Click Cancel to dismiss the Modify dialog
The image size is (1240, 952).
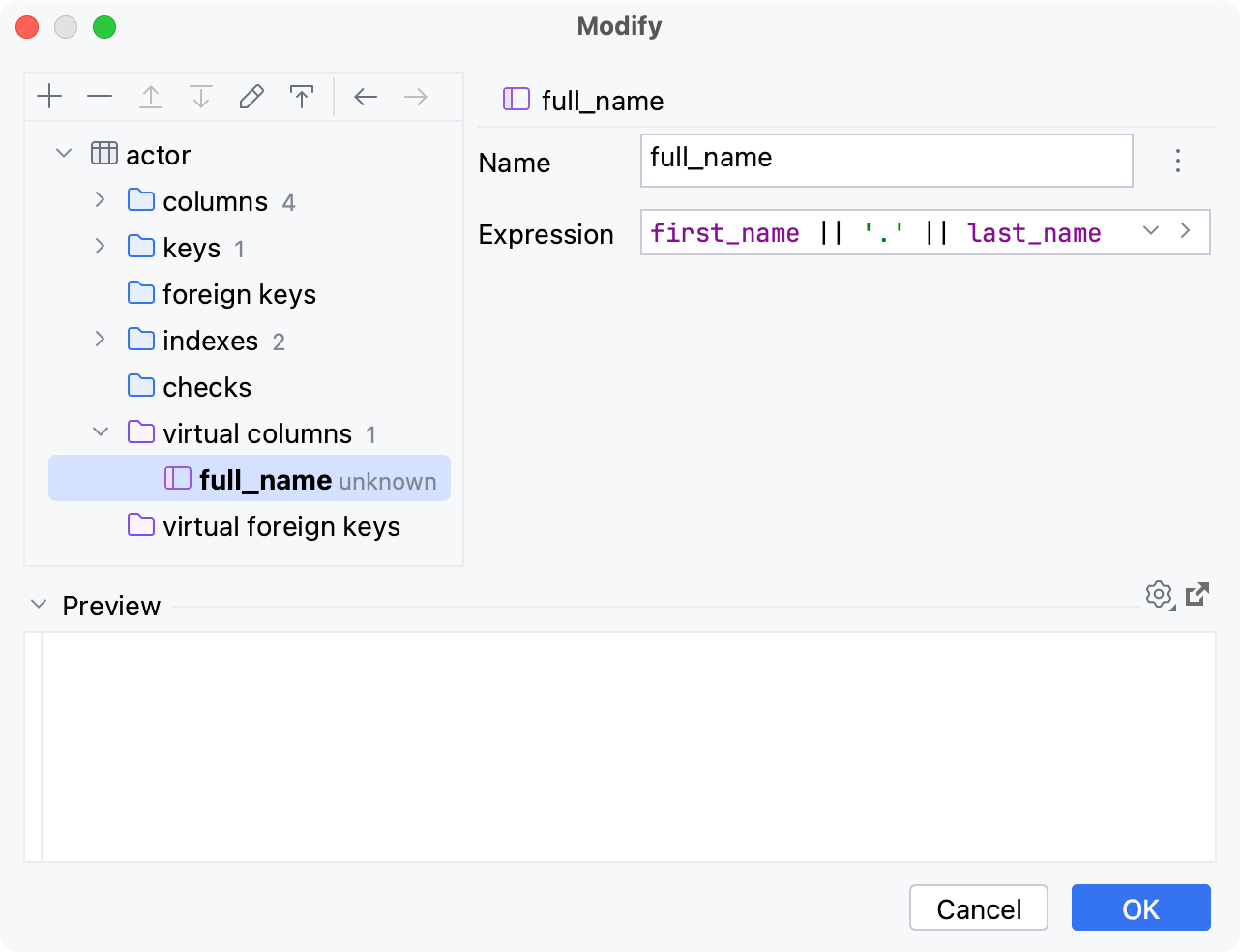click(x=978, y=907)
